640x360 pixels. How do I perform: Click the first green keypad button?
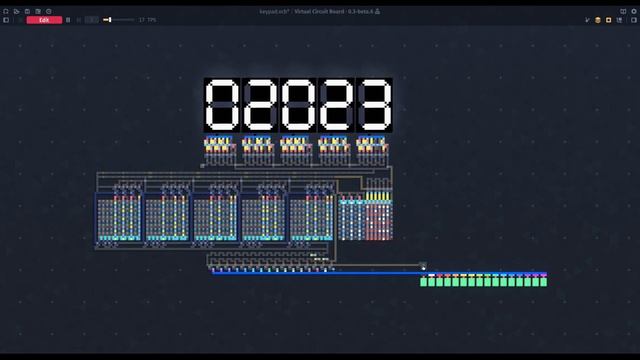click(x=423, y=282)
